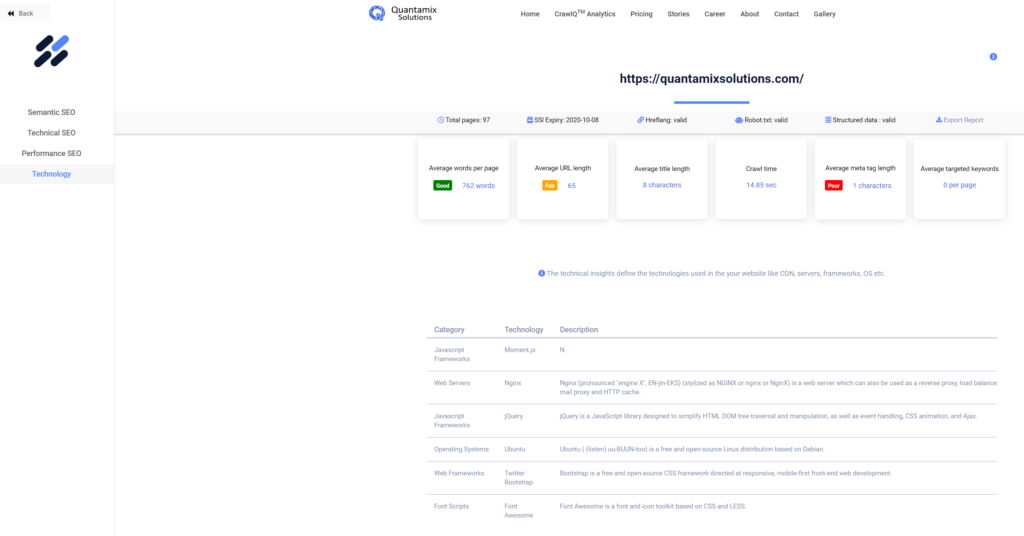Click the striped app logo in sidebar
The height and width of the screenshot is (536, 1024).
point(51,51)
